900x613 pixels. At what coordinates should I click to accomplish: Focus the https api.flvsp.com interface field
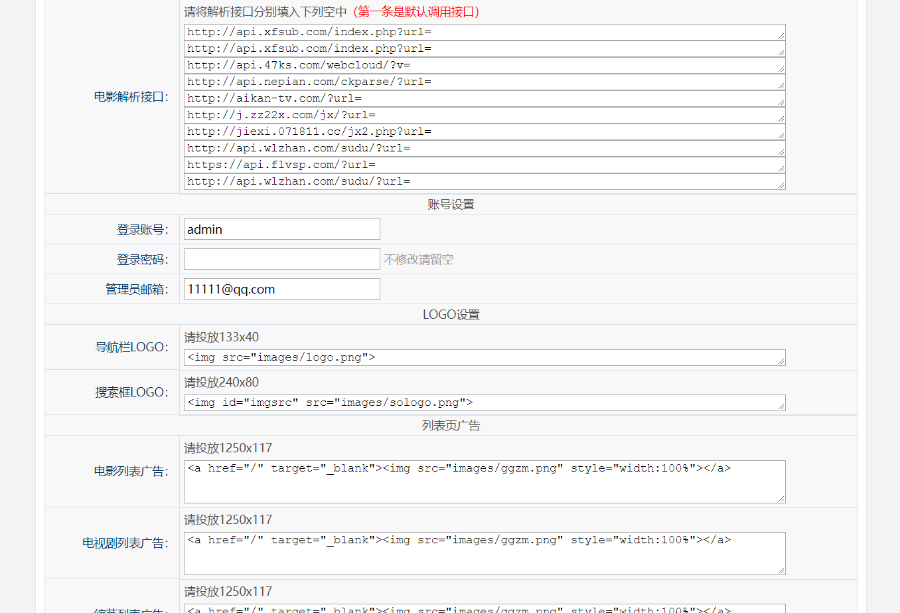(484, 165)
